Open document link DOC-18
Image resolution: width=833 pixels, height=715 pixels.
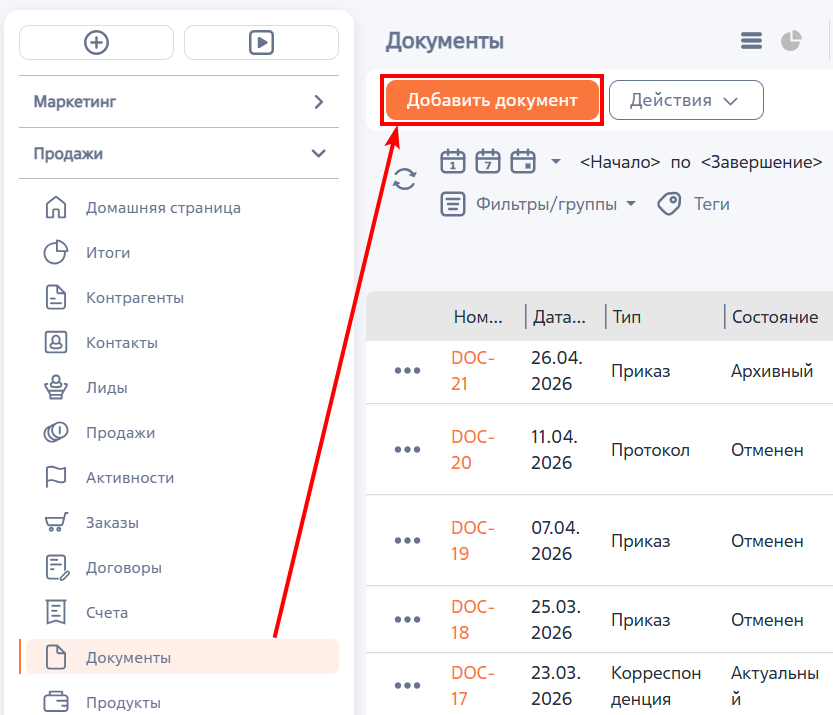point(473,620)
